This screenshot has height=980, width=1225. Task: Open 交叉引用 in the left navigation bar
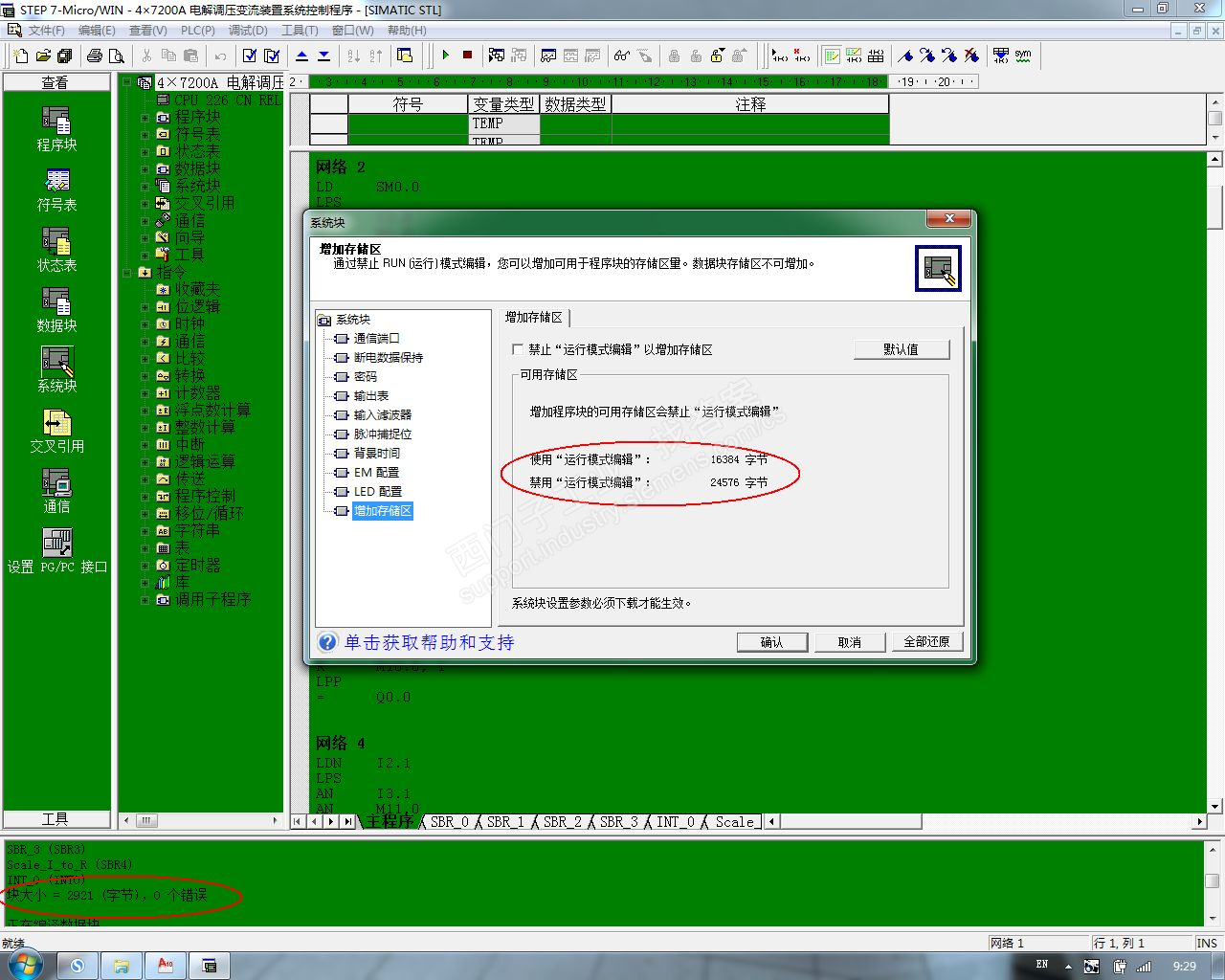[56, 431]
